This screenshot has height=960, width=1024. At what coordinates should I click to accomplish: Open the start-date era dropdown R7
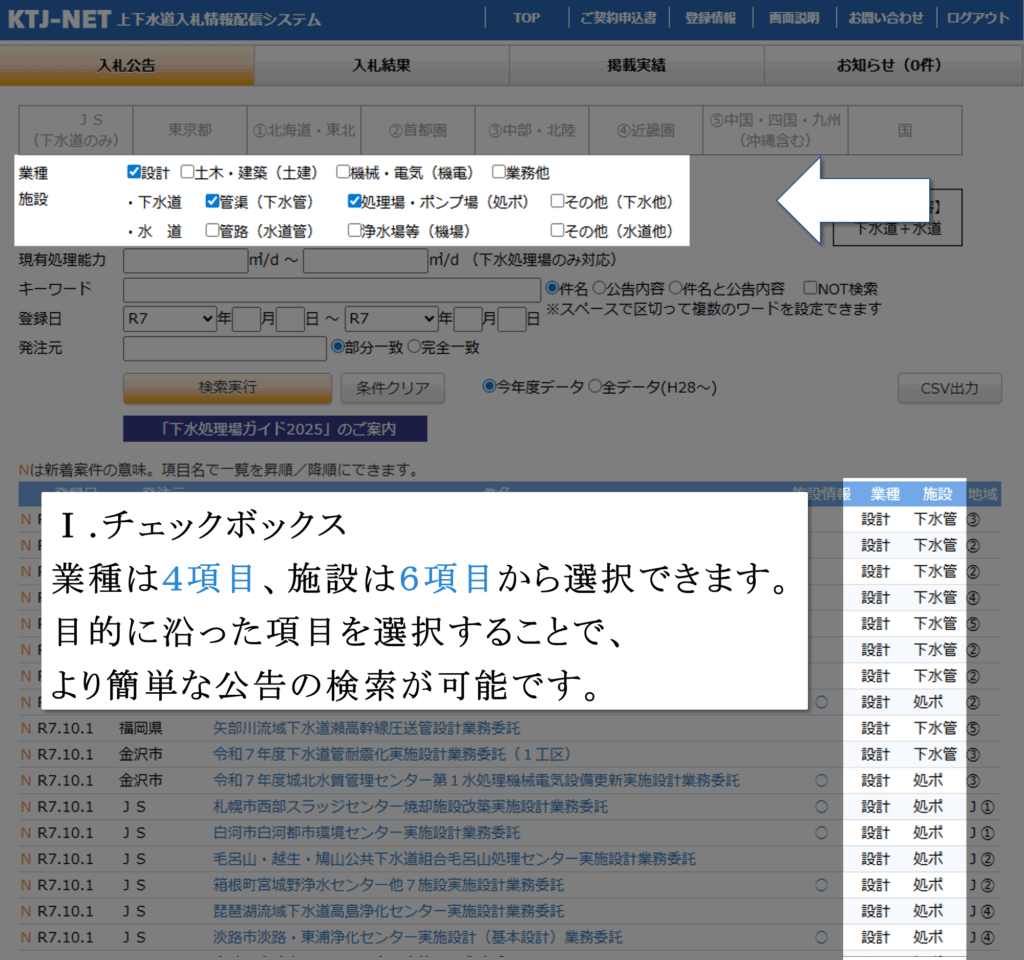coord(170,319)
